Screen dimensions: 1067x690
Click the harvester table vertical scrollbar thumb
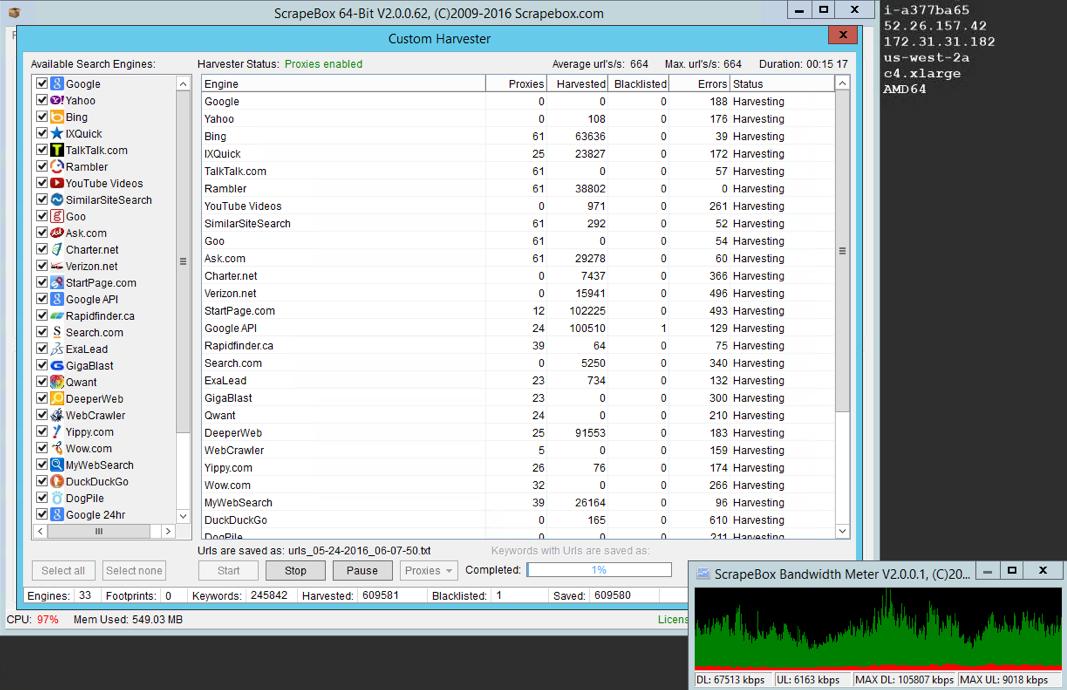[842, 250]
